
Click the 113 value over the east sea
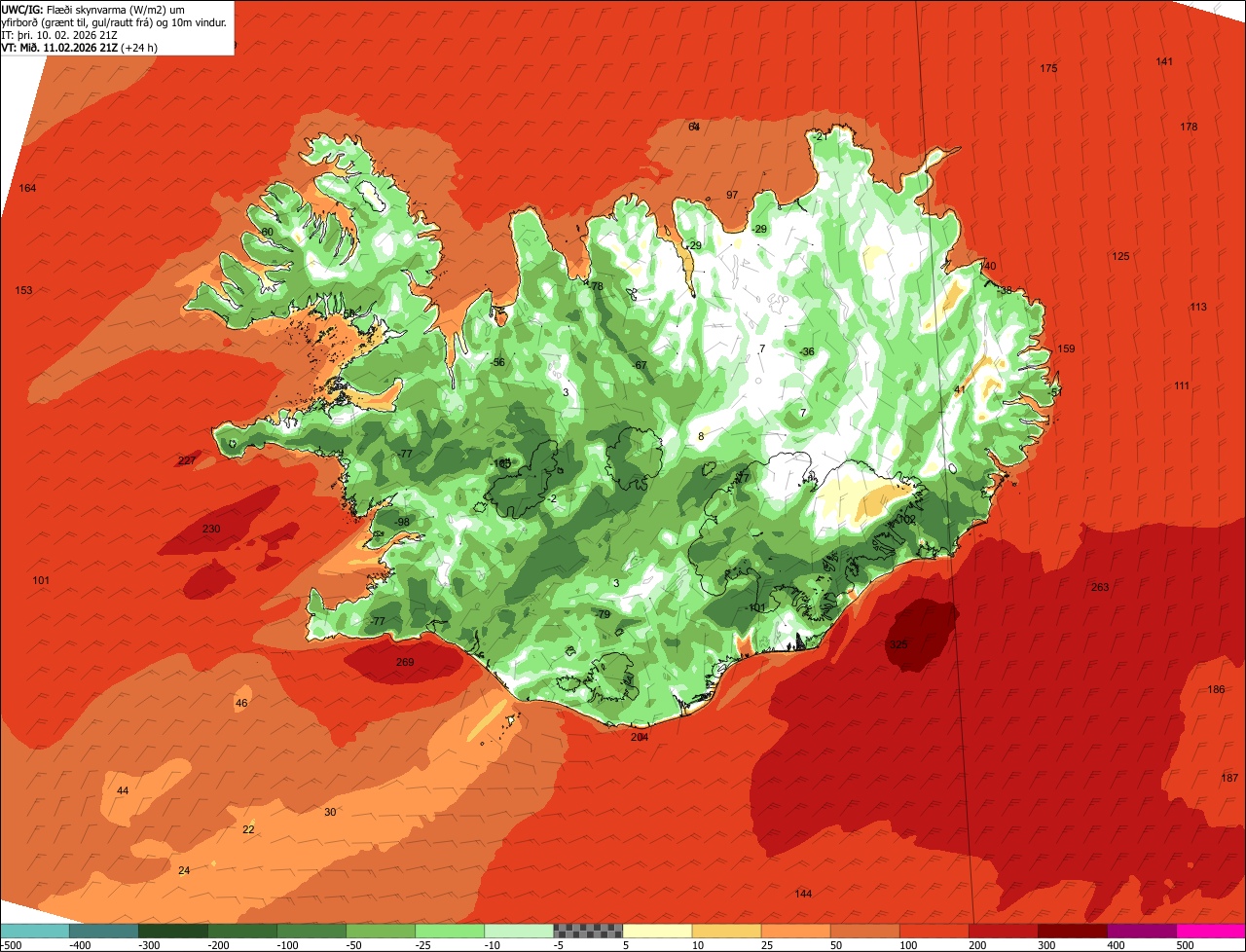pos(1197,308)
